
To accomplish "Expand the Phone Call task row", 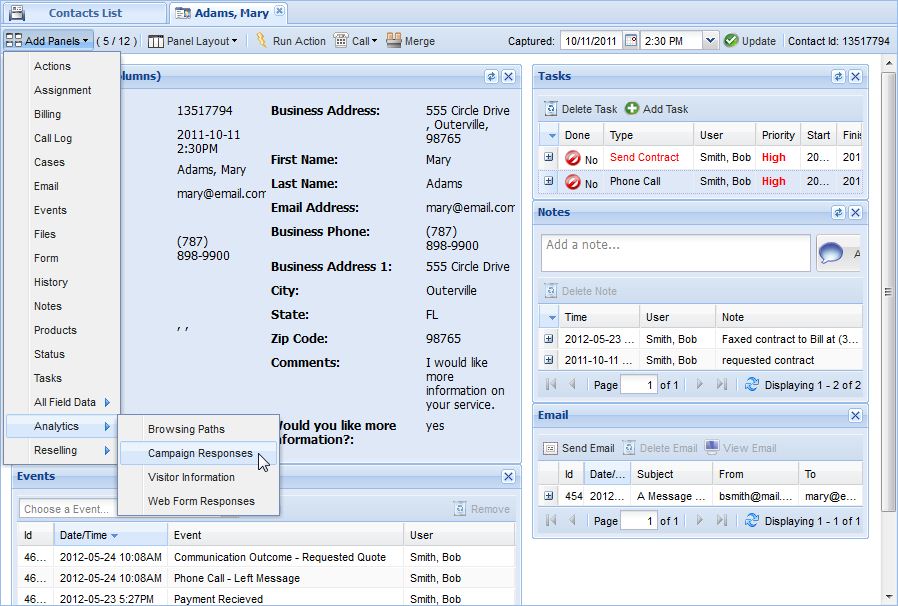I will pos(549,181).
